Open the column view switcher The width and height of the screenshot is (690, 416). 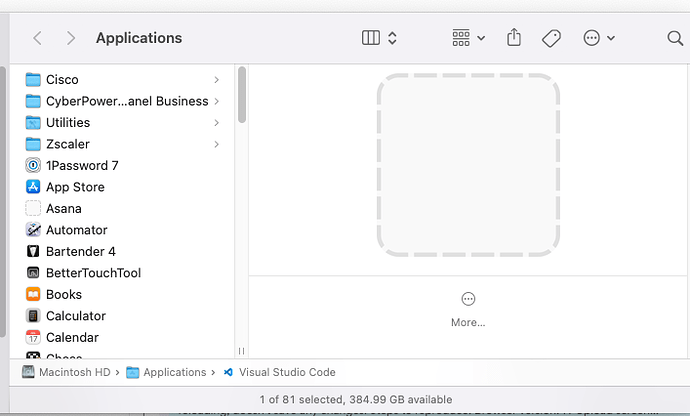pos(379,38)
